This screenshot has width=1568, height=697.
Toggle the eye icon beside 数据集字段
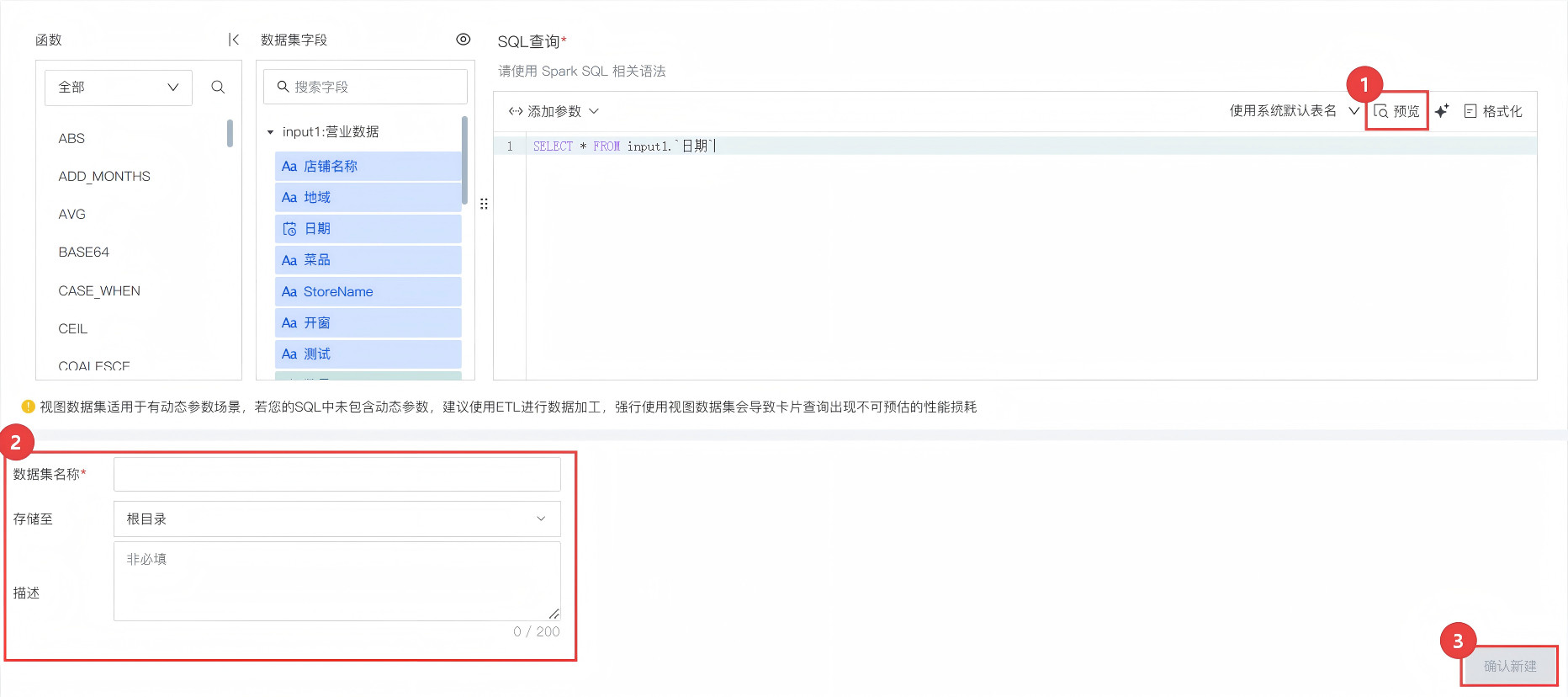coord(463,40)
